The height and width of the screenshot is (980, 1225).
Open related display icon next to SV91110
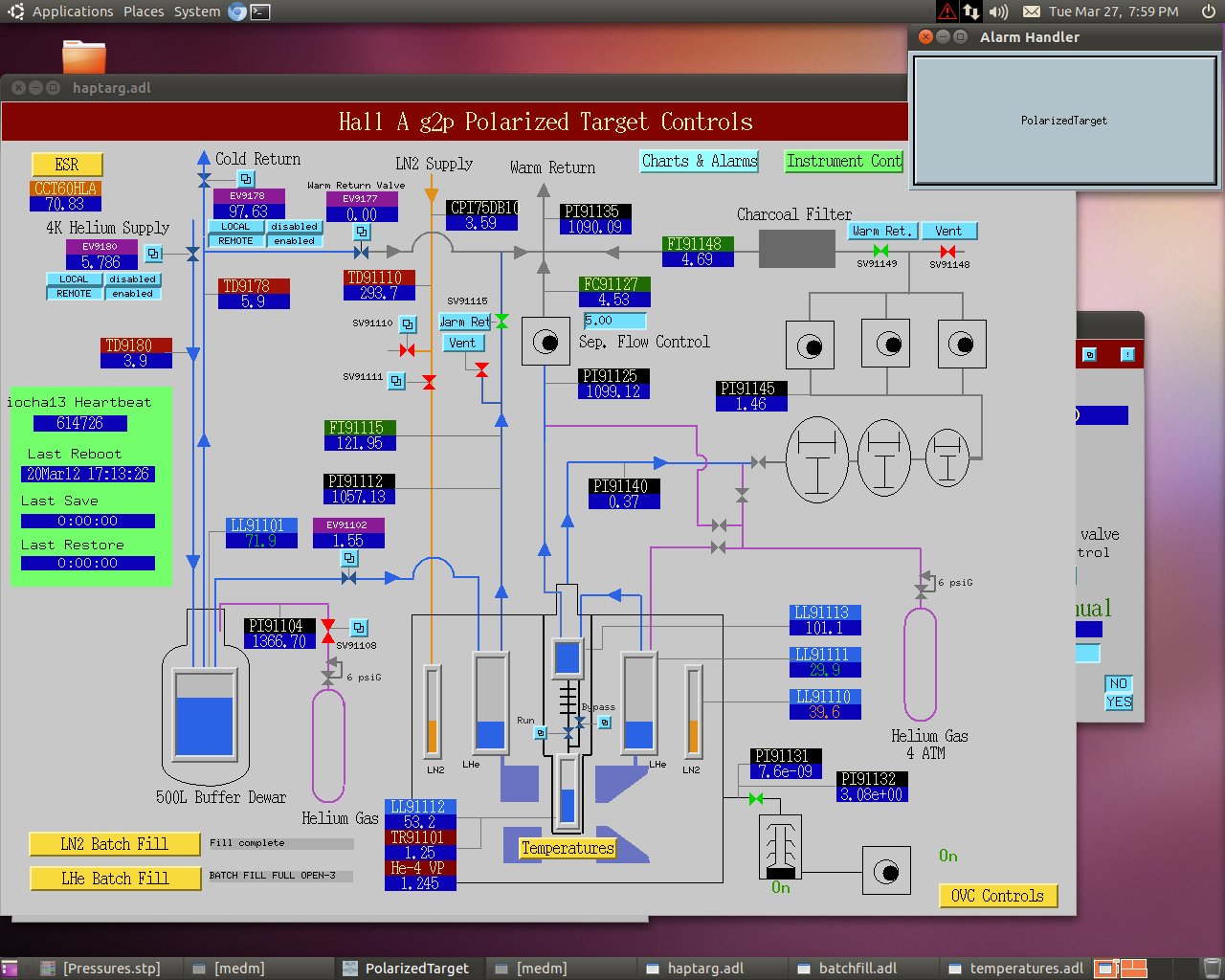click(x=408, y=324)
